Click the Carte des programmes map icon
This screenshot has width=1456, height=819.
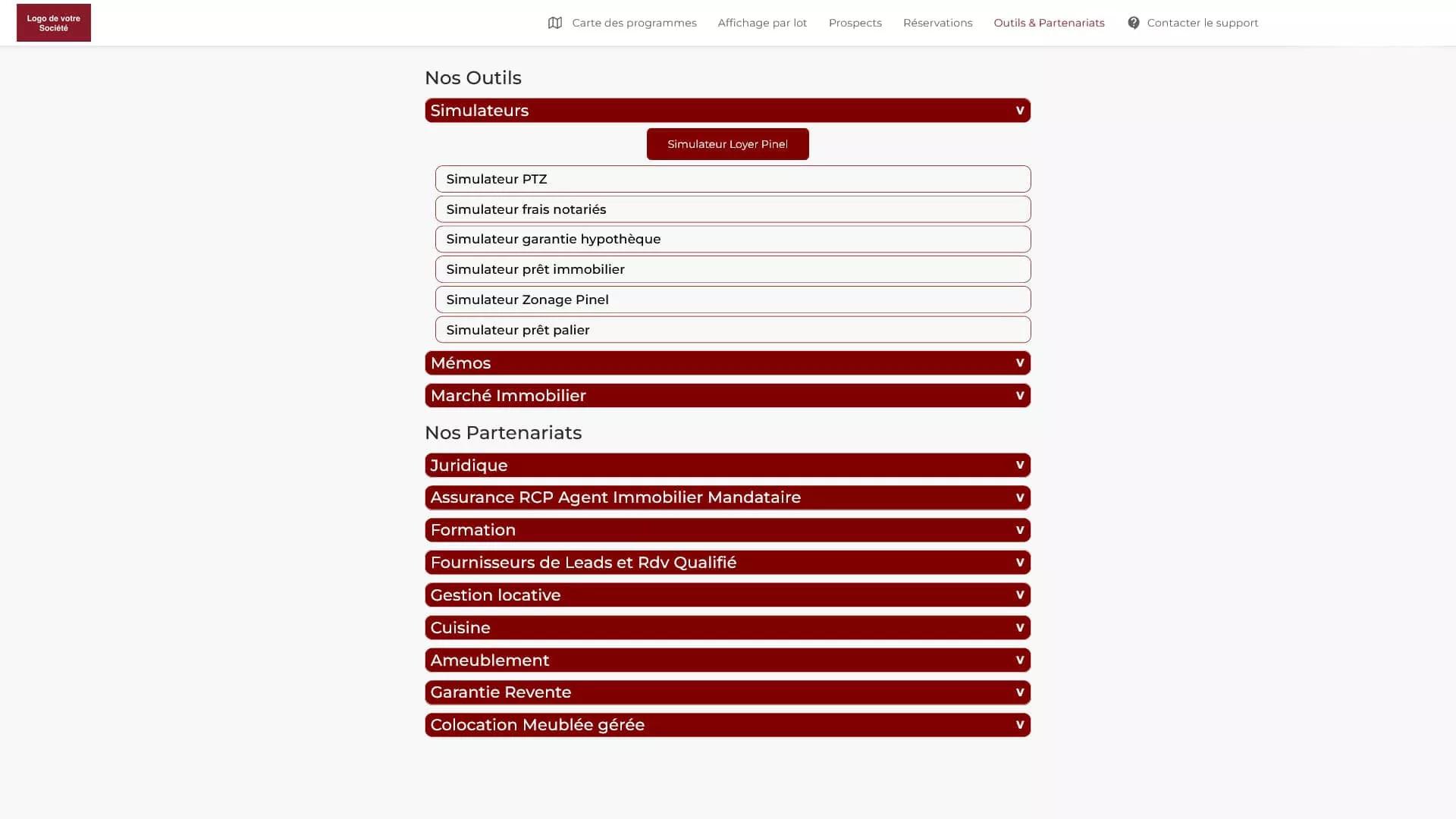click(555, 22)
